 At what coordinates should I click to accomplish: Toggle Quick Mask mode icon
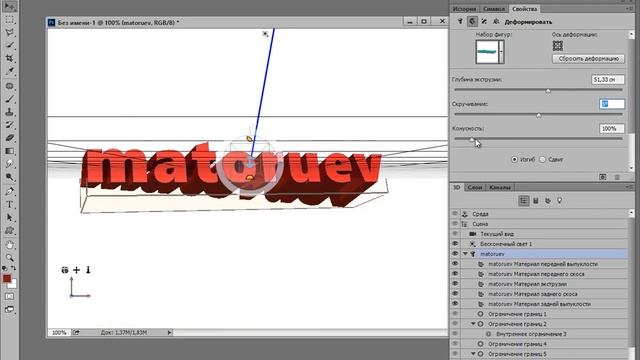click(9, 296)
